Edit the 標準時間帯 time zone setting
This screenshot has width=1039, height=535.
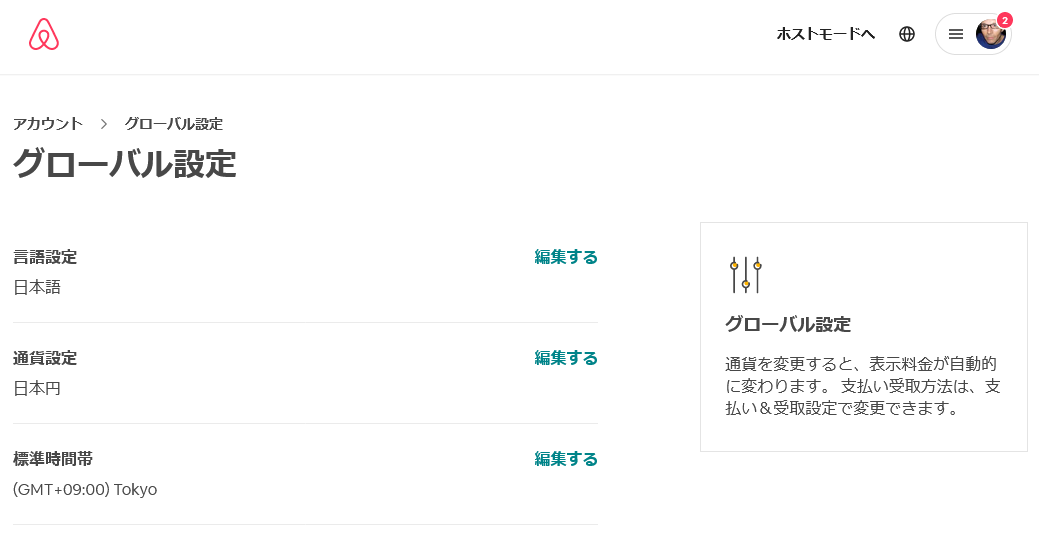coord(566,459)
